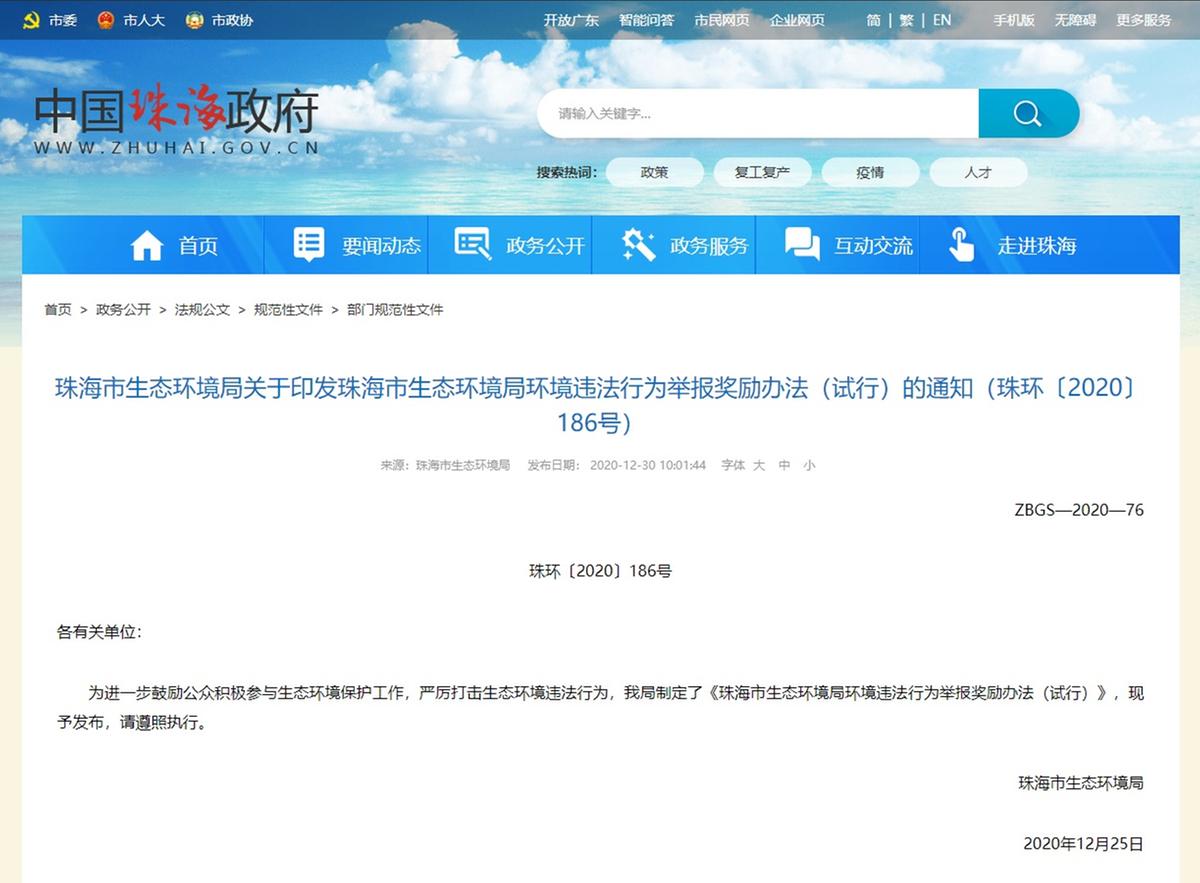1200x883 pixels.
Task: Open 企业网页 link
Action: click(x=797, y=20)
